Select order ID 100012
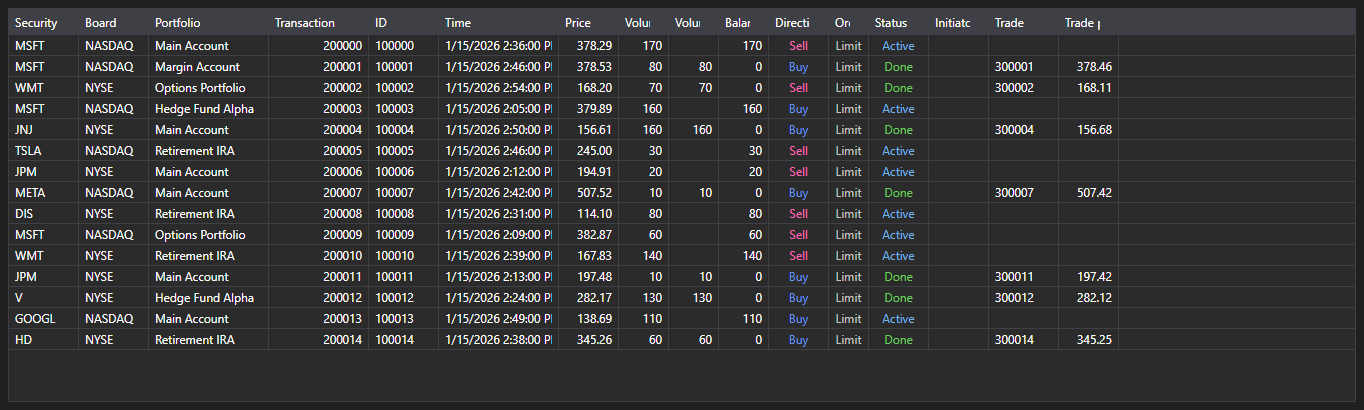This screenshot has height=410, width=1364. pos(403,298)
